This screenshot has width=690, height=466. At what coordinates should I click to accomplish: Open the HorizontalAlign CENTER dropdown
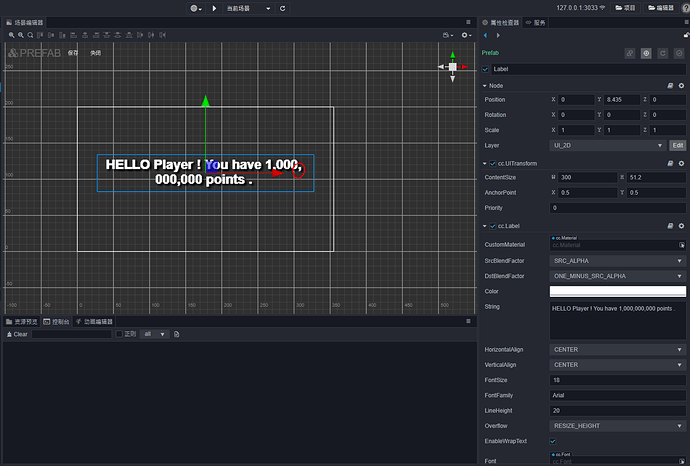click(617, 350)
